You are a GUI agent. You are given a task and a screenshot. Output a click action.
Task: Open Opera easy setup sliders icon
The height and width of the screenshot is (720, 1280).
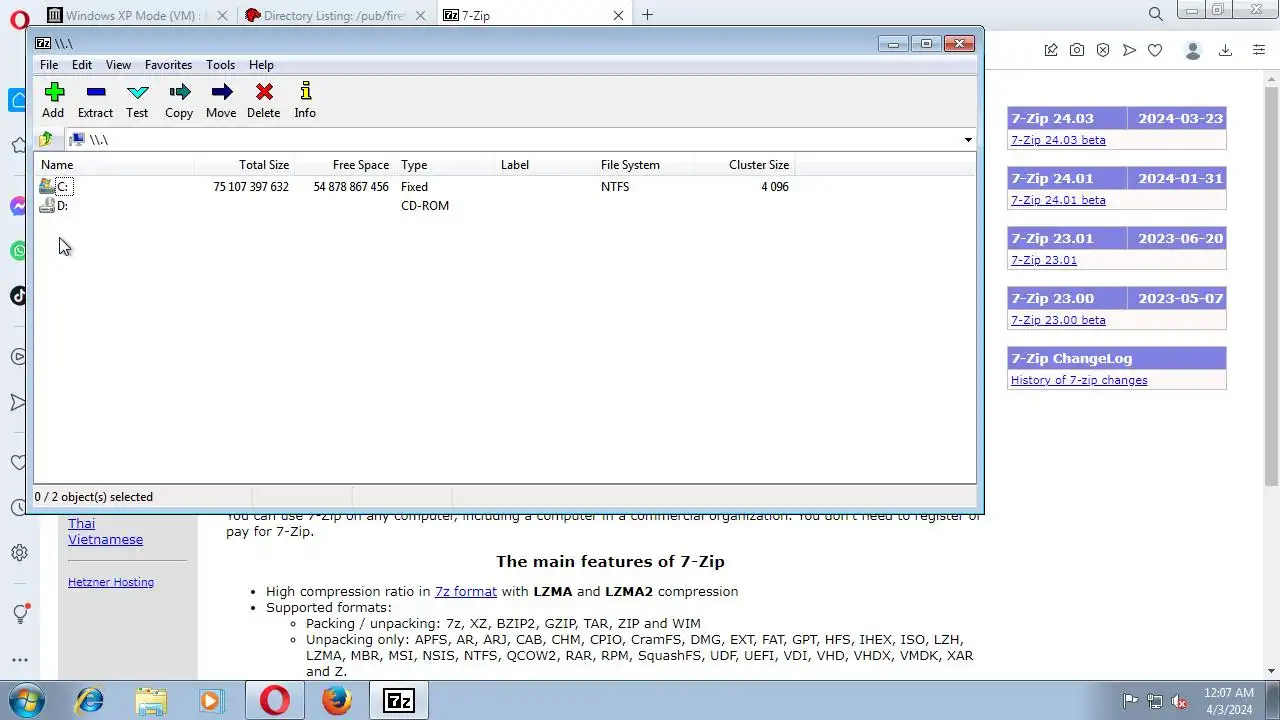pos(1259,50)
